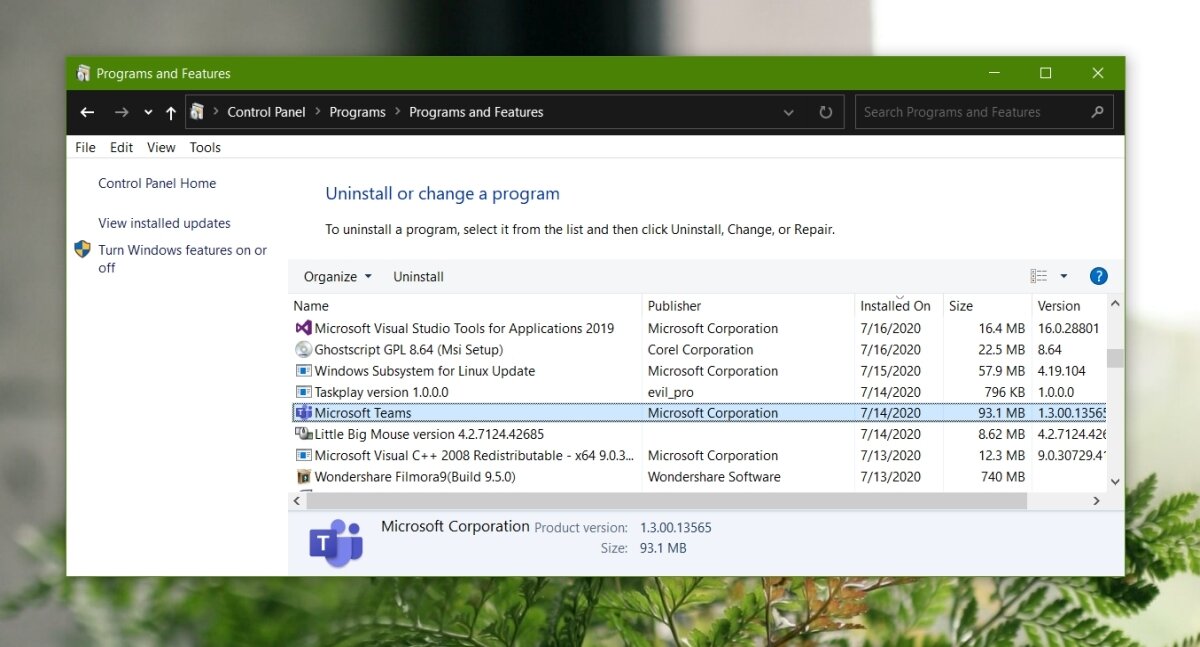Click the Refresh icon in the address bar
This screenshot has height=647, width=1200.
tap(825, 112)
